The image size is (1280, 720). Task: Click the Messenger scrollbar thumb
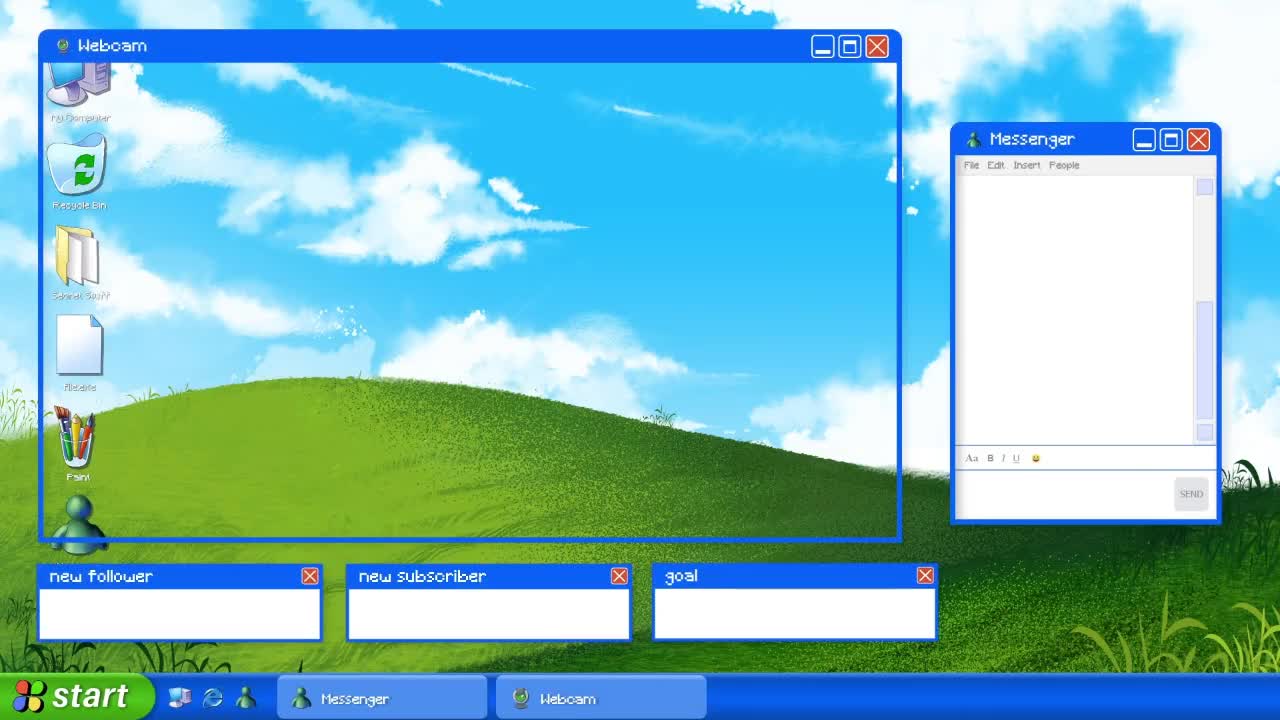(x=1205, y=360)
